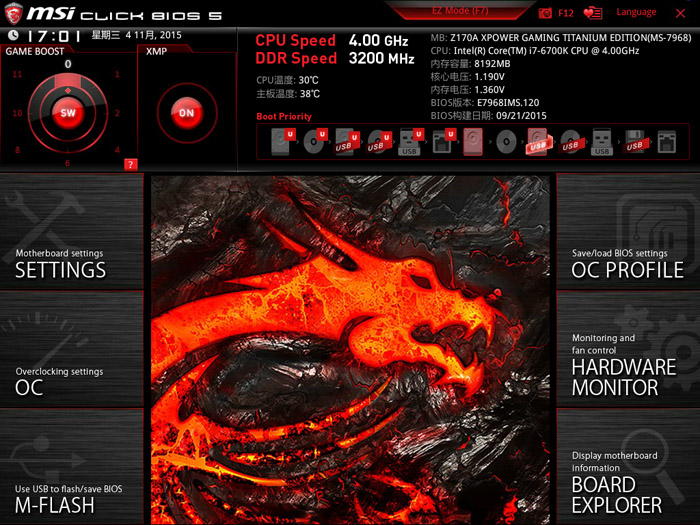
Task: Open the Language selection dropdown
Action: click(636, 13)
